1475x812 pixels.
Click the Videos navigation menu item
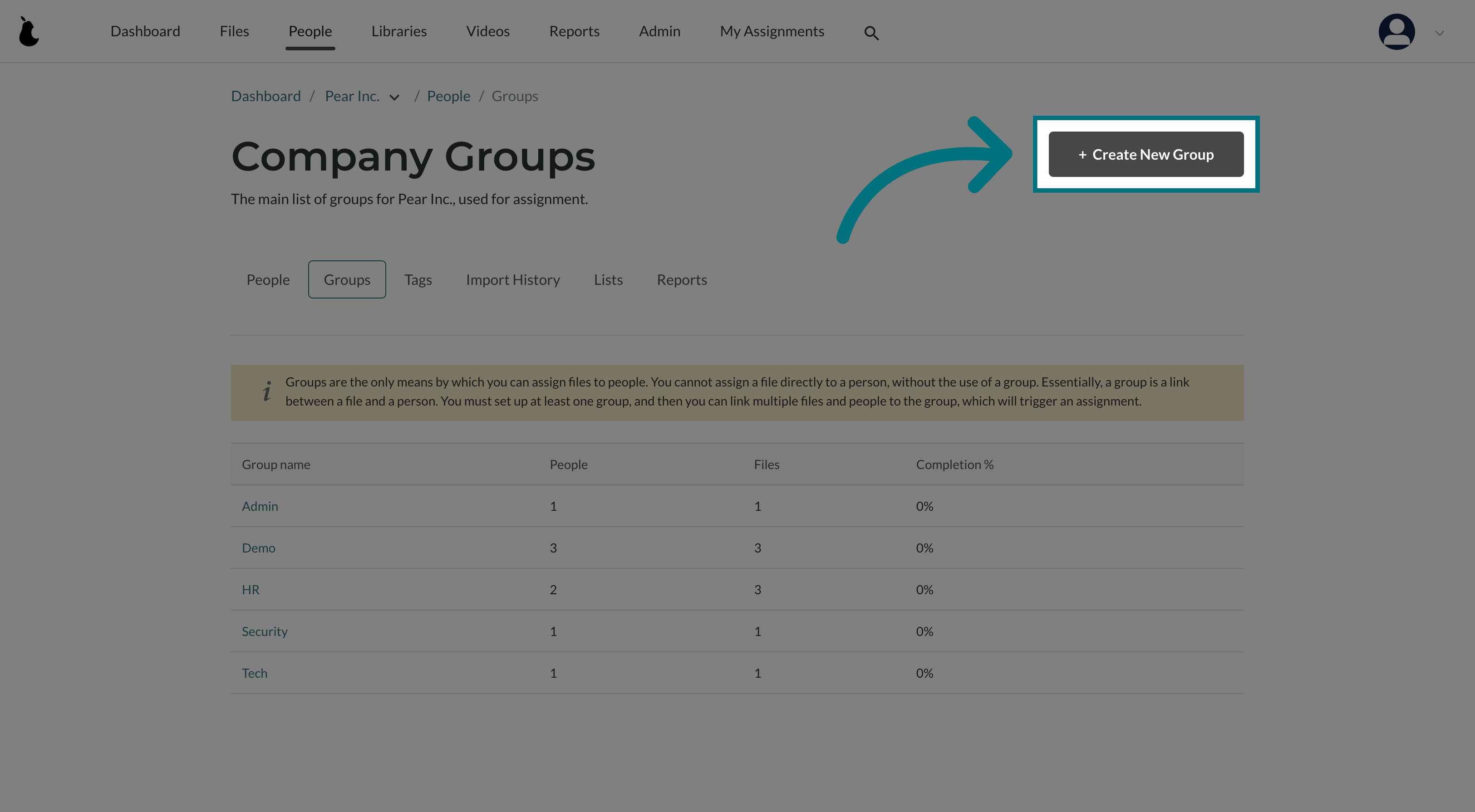coord(488,31)
